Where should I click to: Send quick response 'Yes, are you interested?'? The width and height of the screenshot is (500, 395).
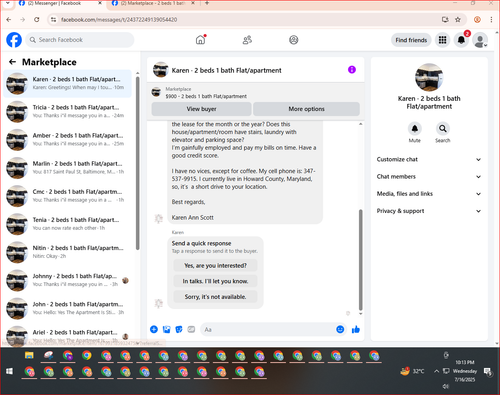215,266
